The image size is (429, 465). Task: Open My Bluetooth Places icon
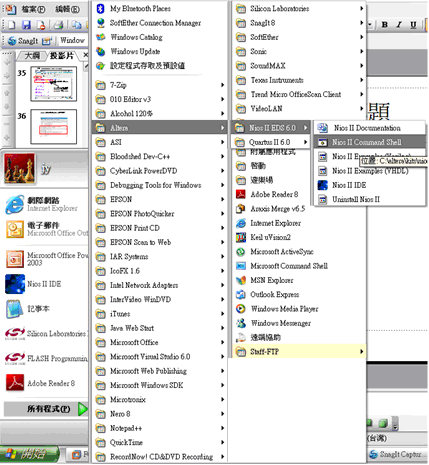pyautogui.click(x=101, y=9)
